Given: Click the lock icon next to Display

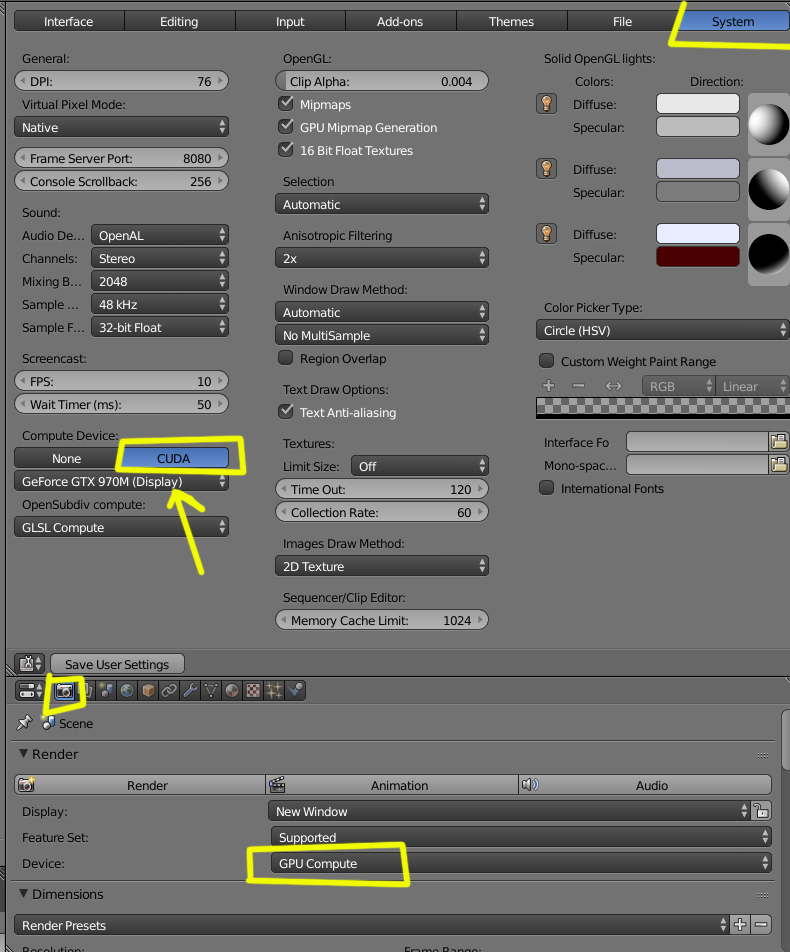Looking at the screenshot, I should click(761, 811).
